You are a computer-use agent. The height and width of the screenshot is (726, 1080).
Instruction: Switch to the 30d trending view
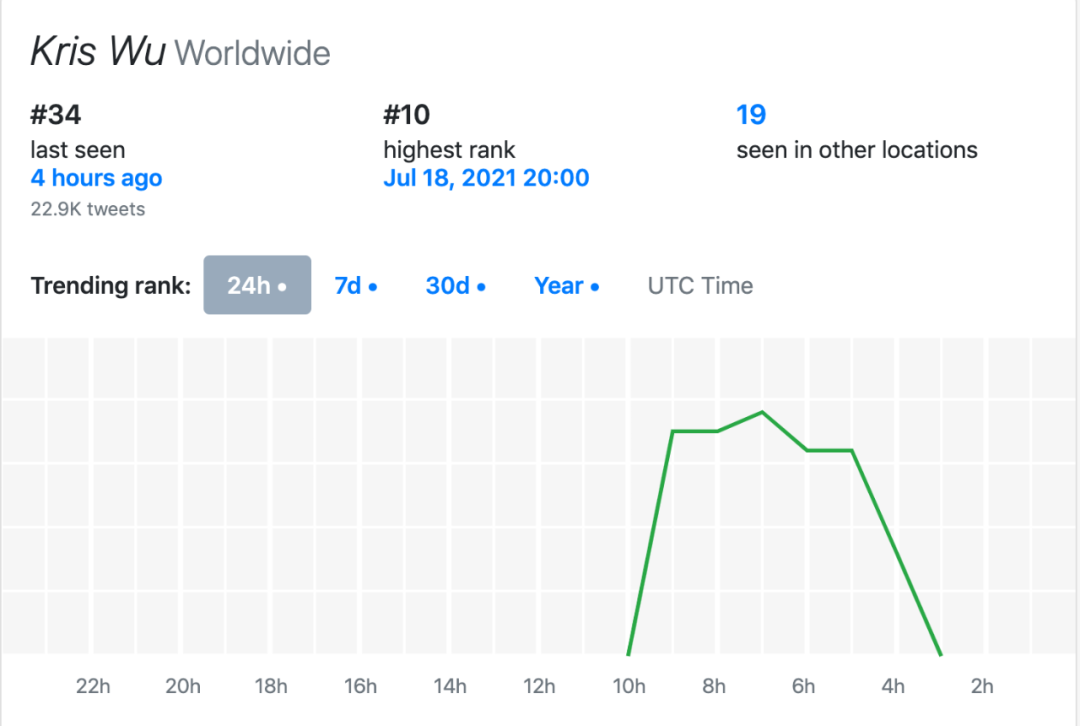455,286
